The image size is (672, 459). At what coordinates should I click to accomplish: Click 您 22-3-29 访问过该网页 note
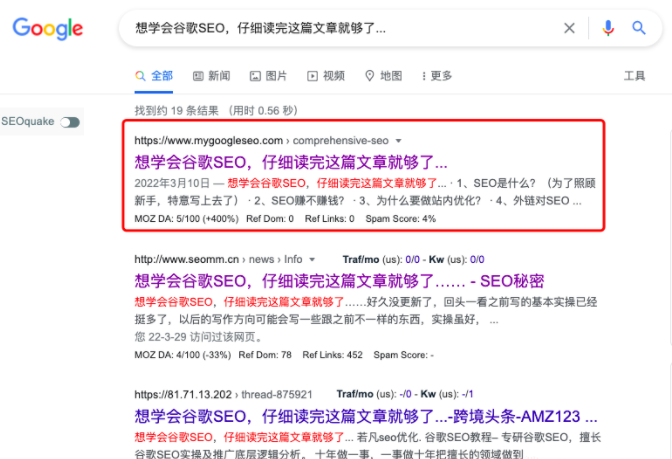click(198, 337)
